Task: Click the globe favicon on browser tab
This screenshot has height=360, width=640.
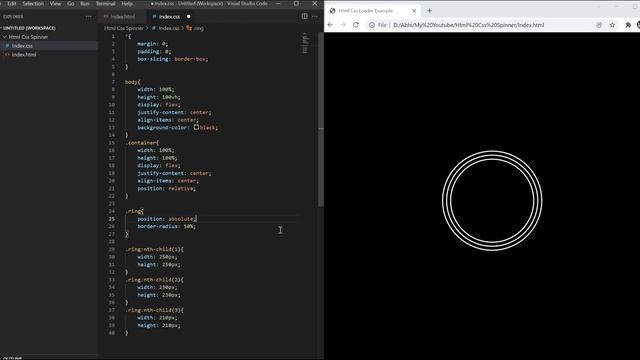Action: [x=332, y=11]
